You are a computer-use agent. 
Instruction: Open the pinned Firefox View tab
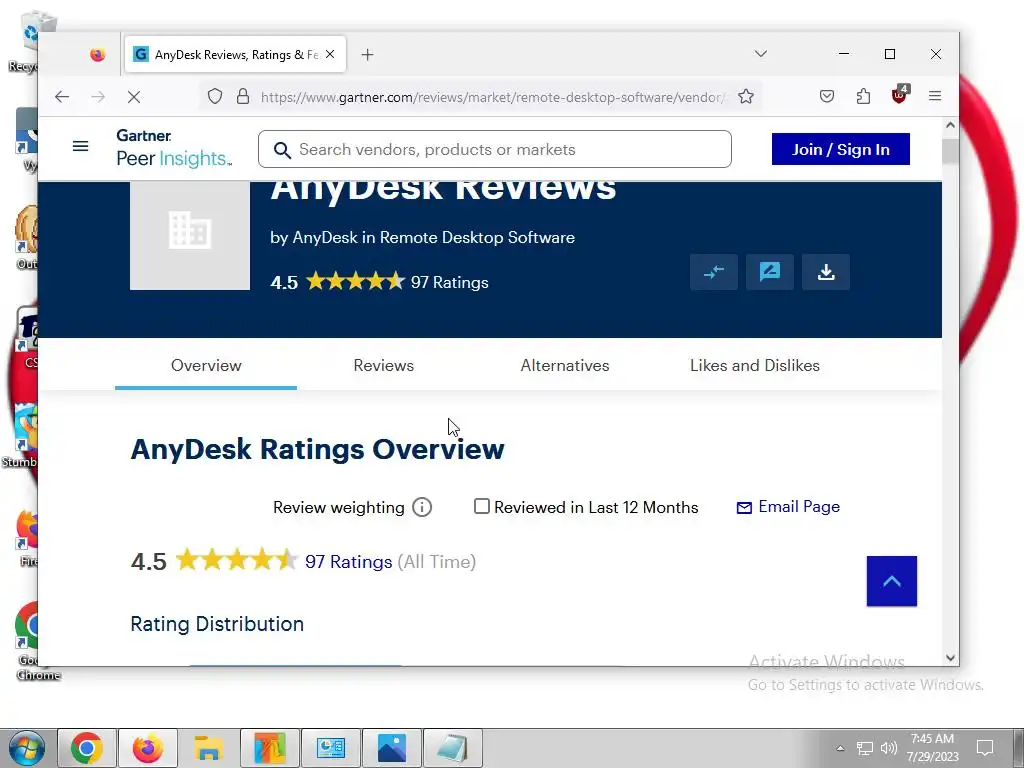[97, 55]
